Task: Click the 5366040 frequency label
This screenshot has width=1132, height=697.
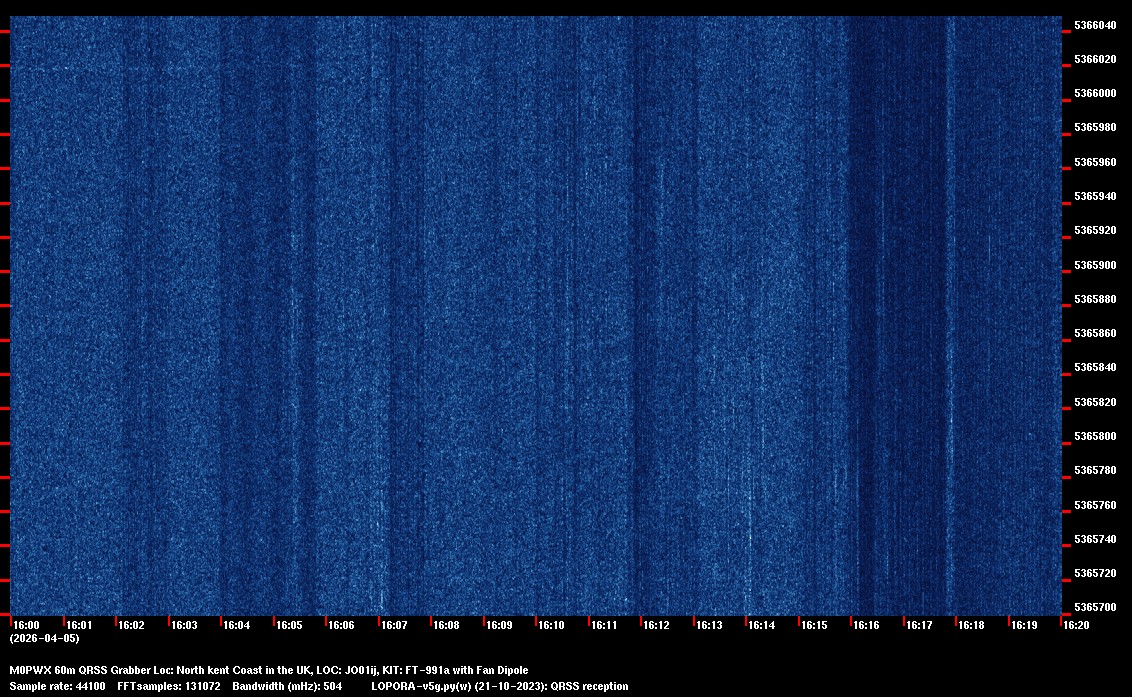Action: [x=1095, y=25]
